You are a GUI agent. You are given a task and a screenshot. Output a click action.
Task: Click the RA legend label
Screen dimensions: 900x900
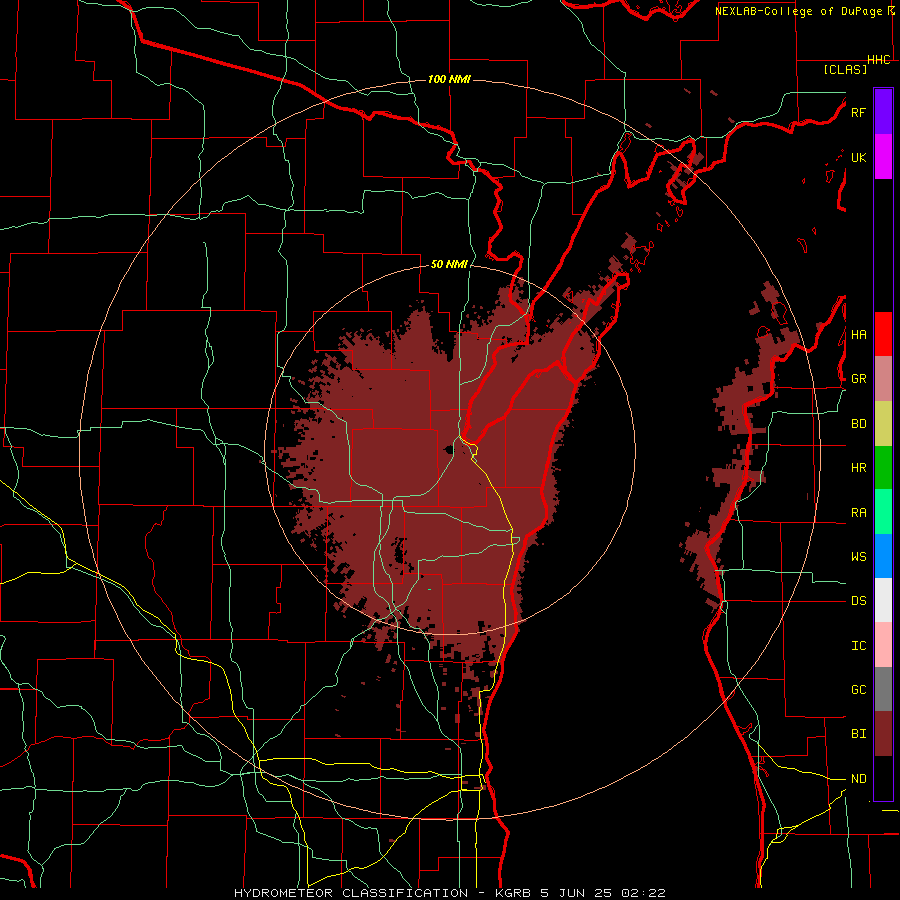[x=858, y=513]
